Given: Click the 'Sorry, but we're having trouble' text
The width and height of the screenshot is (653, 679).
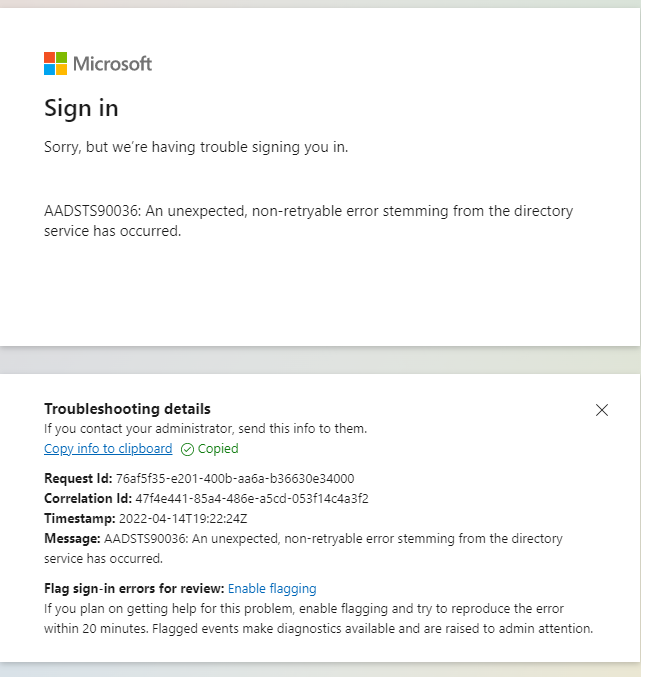Looking at the screenshot, I should point(196,147).
